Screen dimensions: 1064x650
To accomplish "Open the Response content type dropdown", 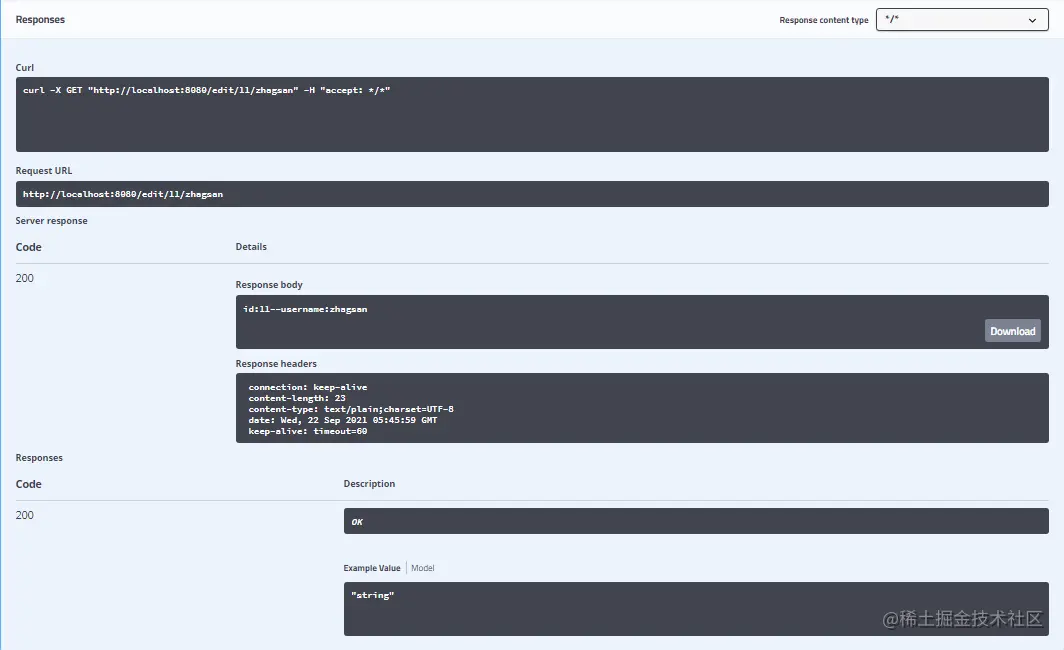I will [x=962, y=20].
